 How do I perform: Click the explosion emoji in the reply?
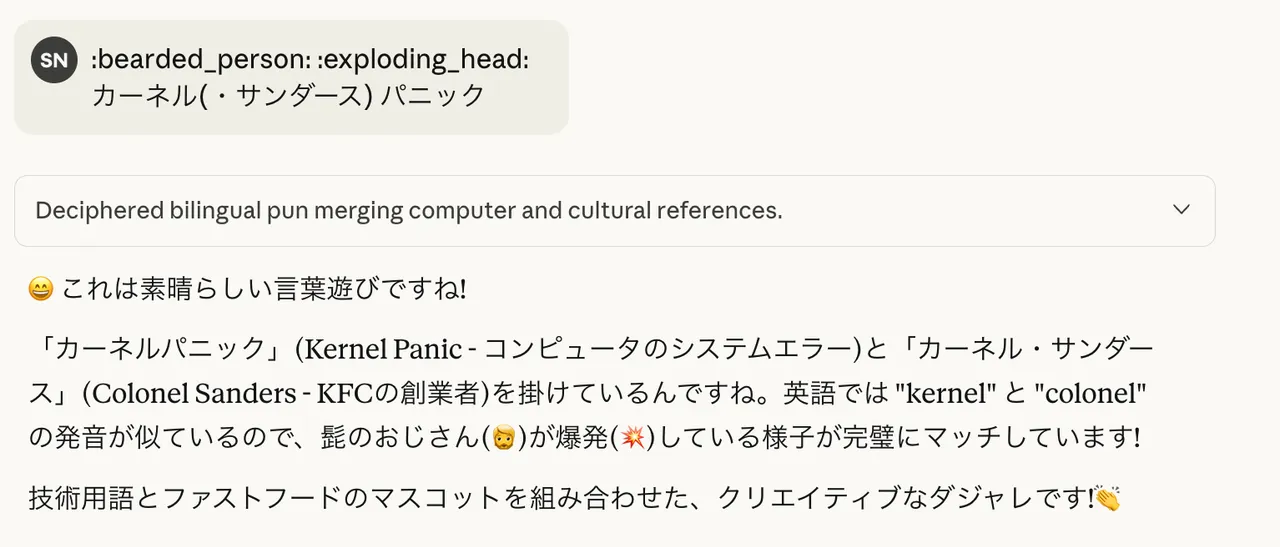tap(631, 438)
